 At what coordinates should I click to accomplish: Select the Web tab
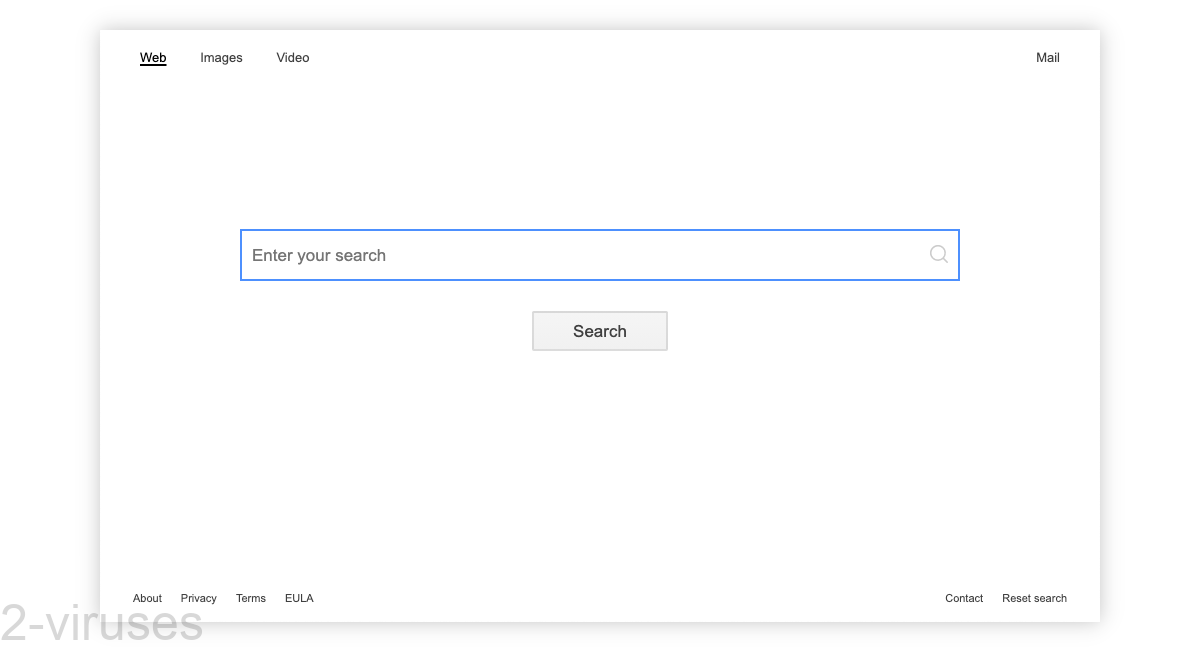pos(153,57)
